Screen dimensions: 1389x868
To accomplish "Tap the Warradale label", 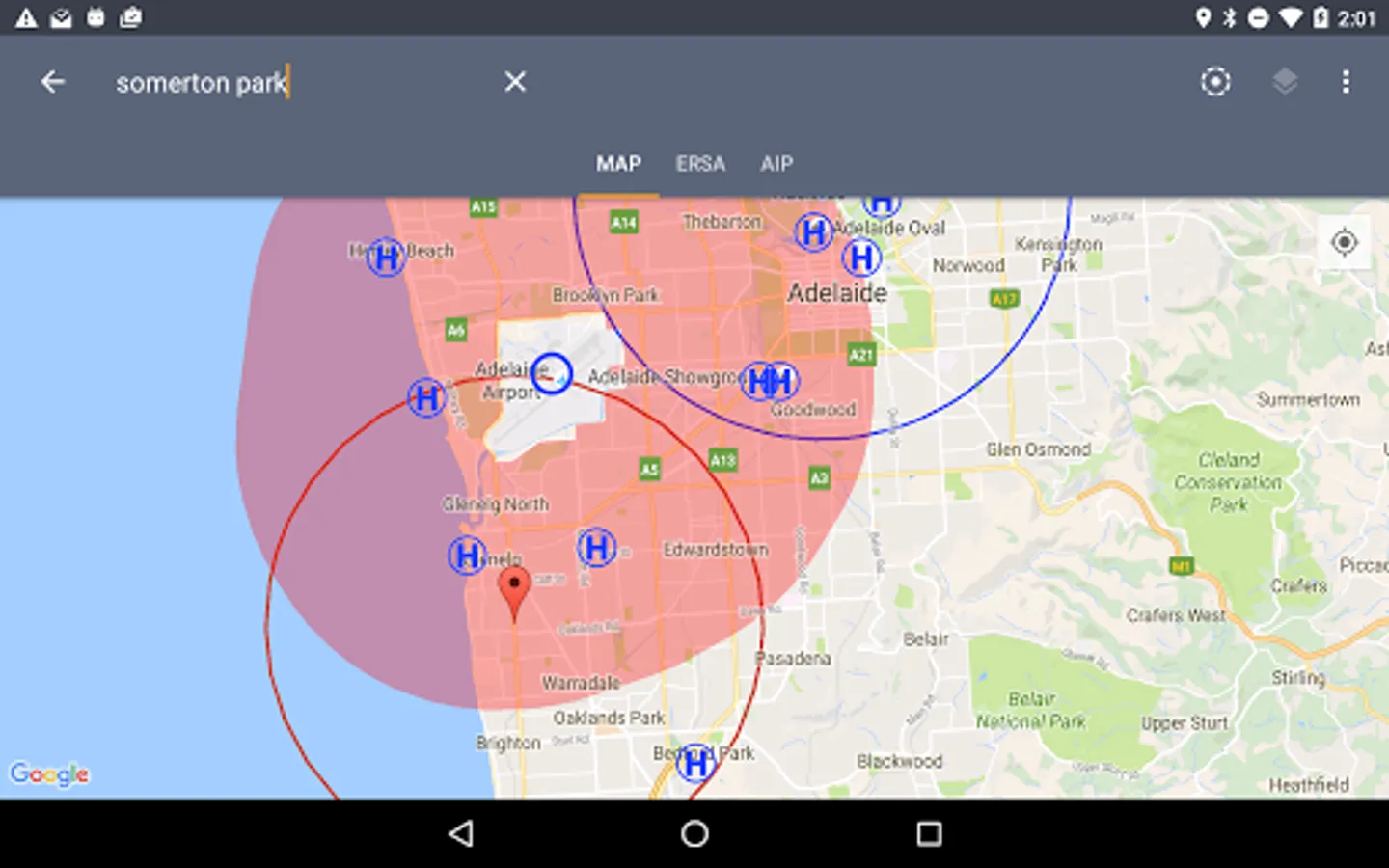I will pos(581,683).
